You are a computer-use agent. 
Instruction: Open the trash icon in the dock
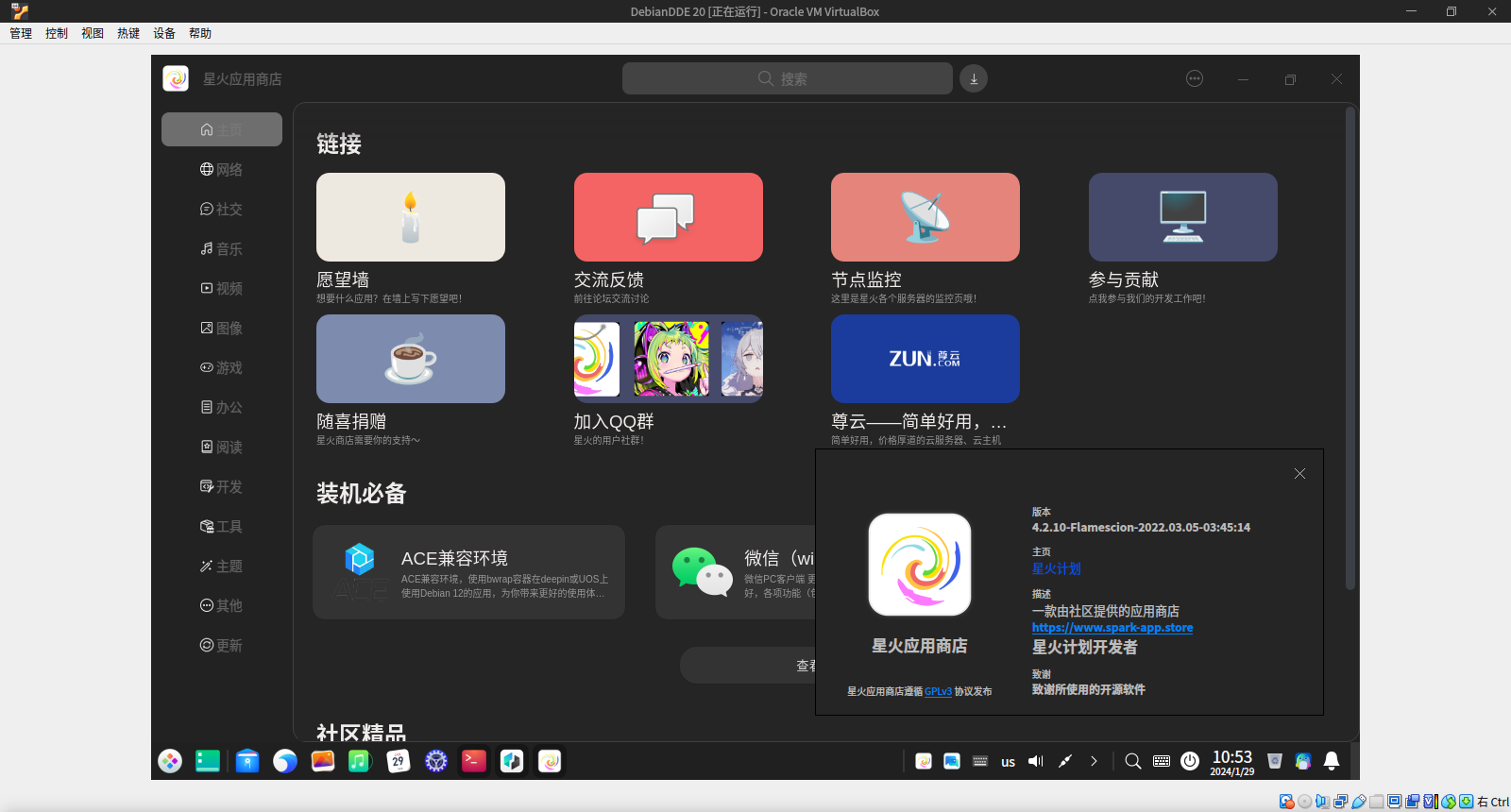(1275, 761)
